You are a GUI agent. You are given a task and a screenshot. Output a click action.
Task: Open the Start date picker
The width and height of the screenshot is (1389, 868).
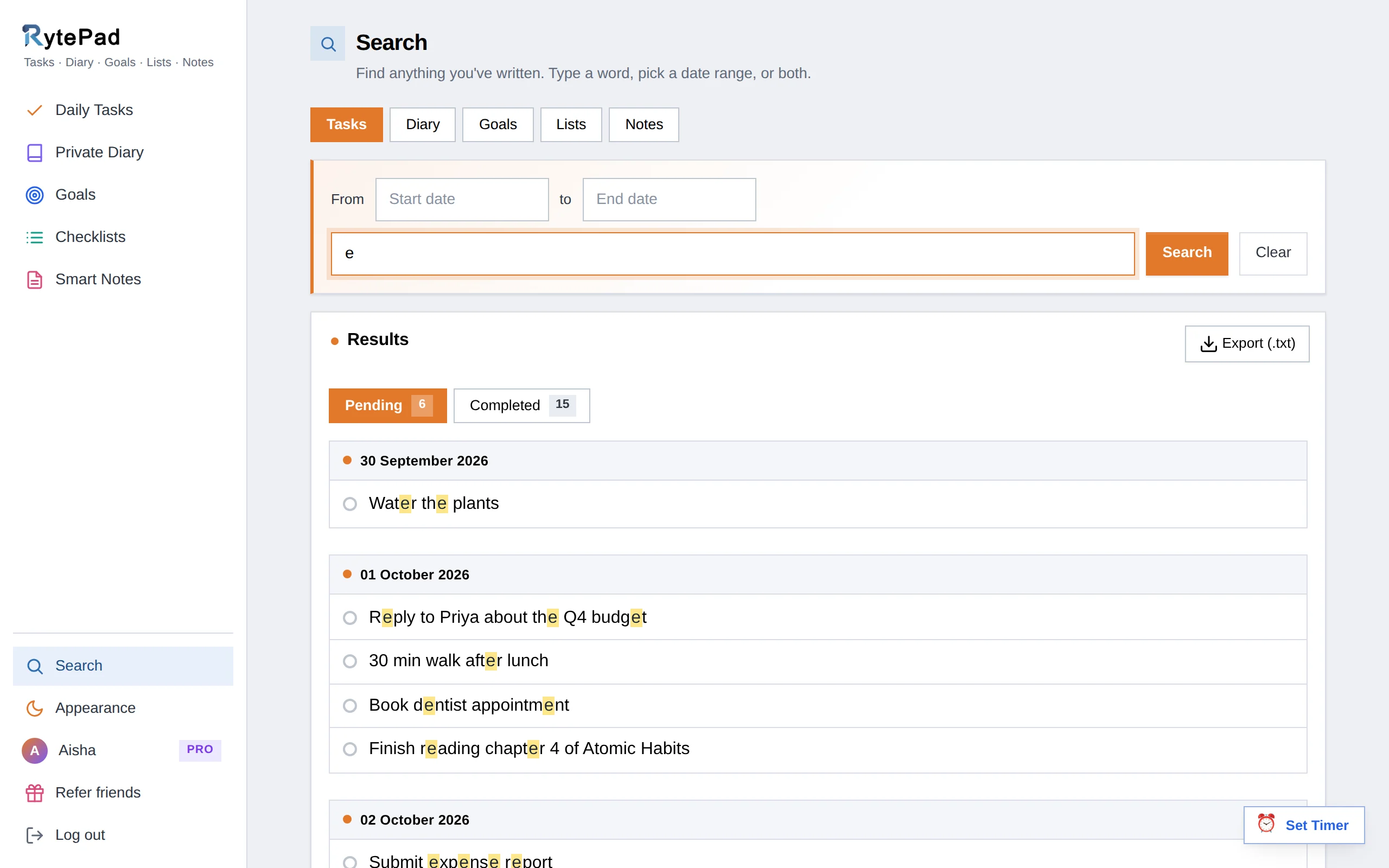462,199
